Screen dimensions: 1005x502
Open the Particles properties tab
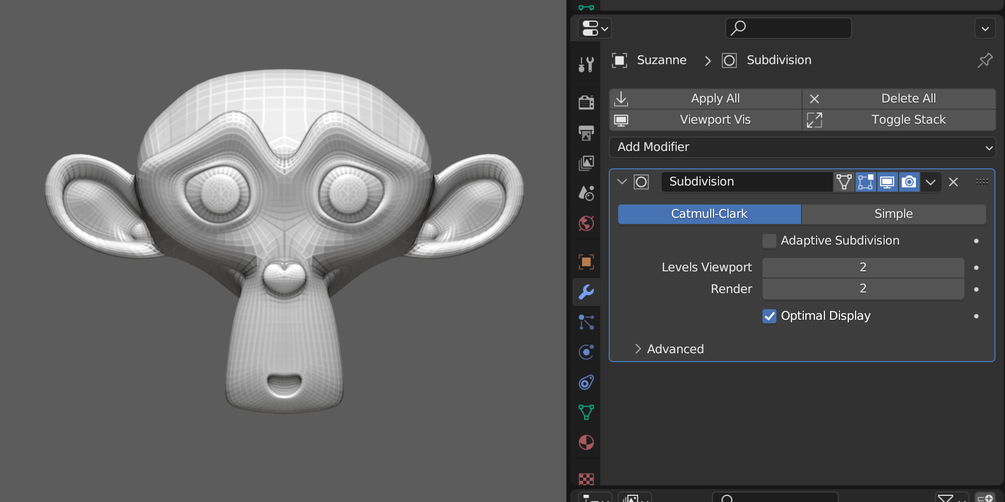tap(586, 322)
